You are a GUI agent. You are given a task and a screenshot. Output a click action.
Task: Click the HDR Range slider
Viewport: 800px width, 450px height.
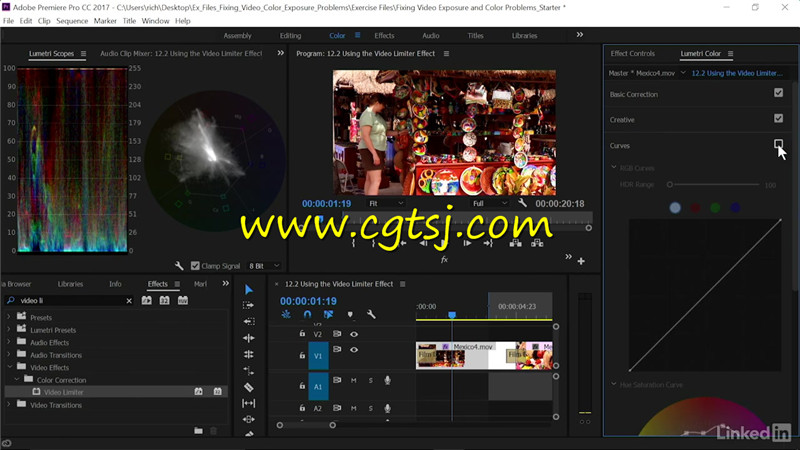click(x=714, y=185)
